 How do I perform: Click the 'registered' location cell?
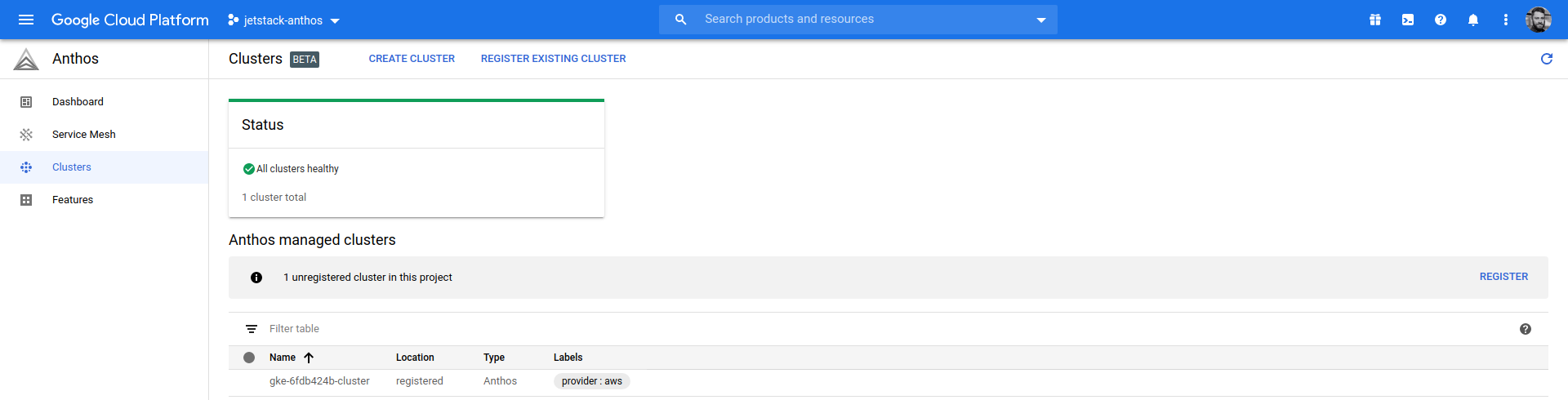[420, 381]
